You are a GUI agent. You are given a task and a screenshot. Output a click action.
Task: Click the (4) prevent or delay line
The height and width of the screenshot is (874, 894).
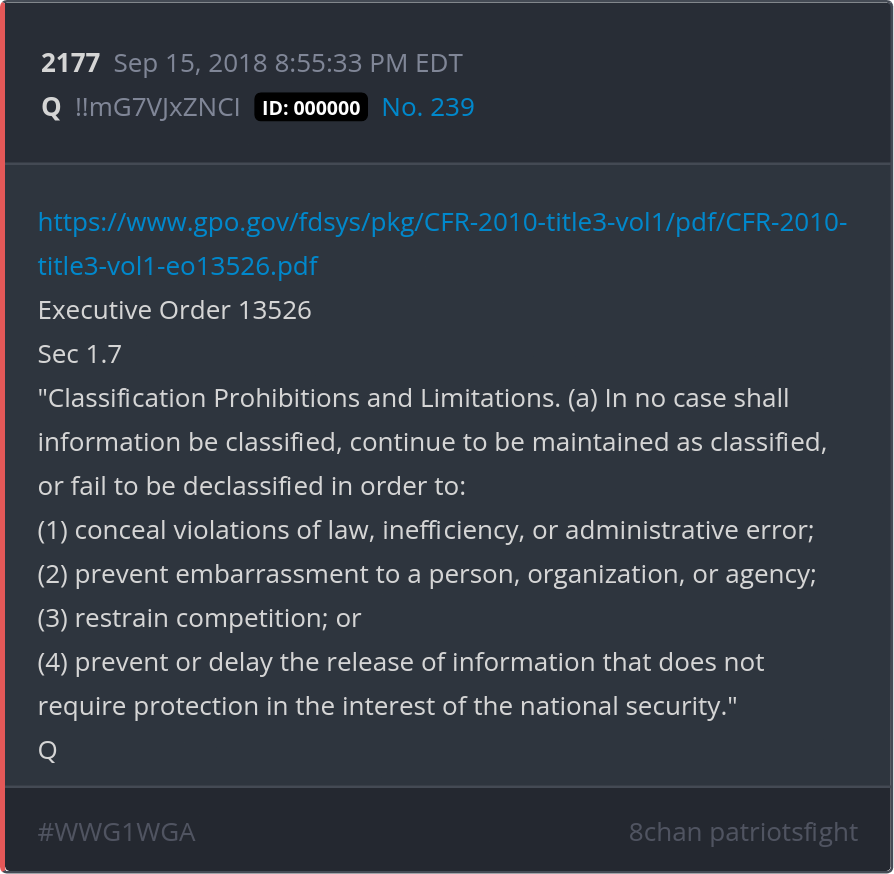(x=401, y=662)
